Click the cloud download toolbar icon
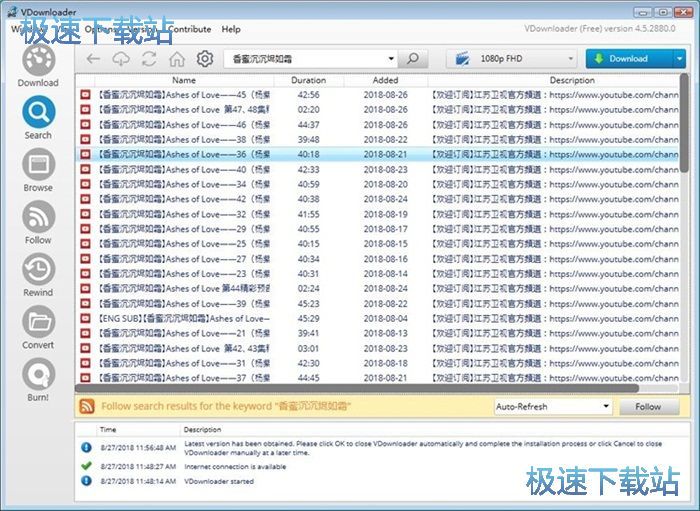 pyautogui.click(x=121, y=58)
